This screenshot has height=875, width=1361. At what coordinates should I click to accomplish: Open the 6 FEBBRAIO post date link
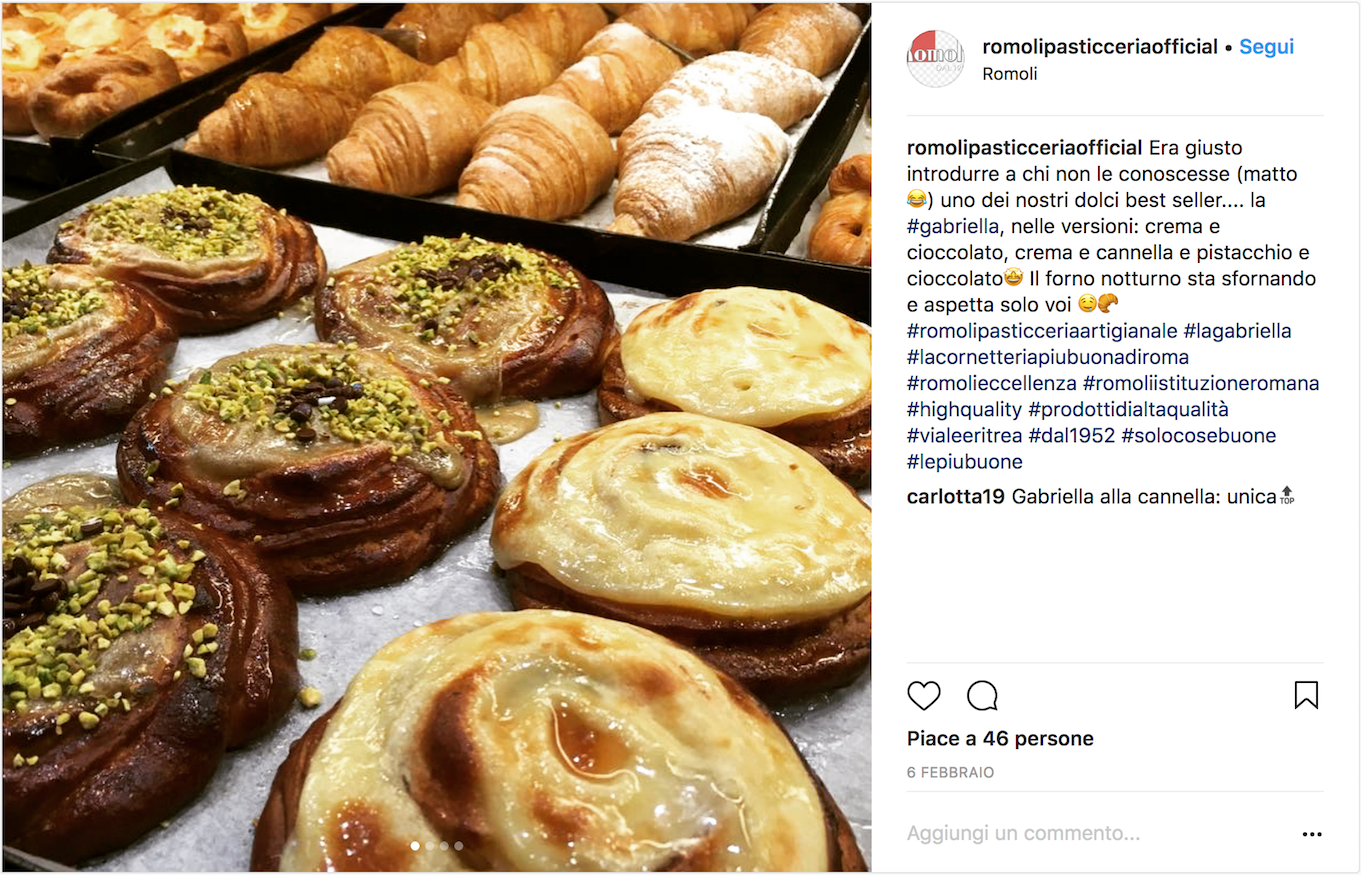[950, 773]
